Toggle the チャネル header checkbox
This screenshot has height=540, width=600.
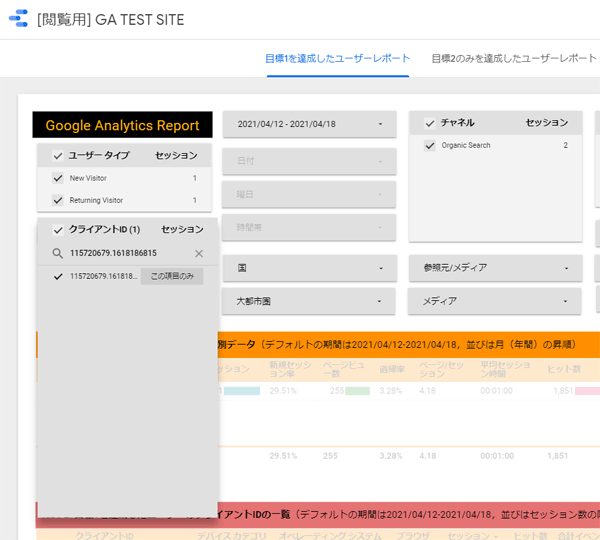point(430,123)
